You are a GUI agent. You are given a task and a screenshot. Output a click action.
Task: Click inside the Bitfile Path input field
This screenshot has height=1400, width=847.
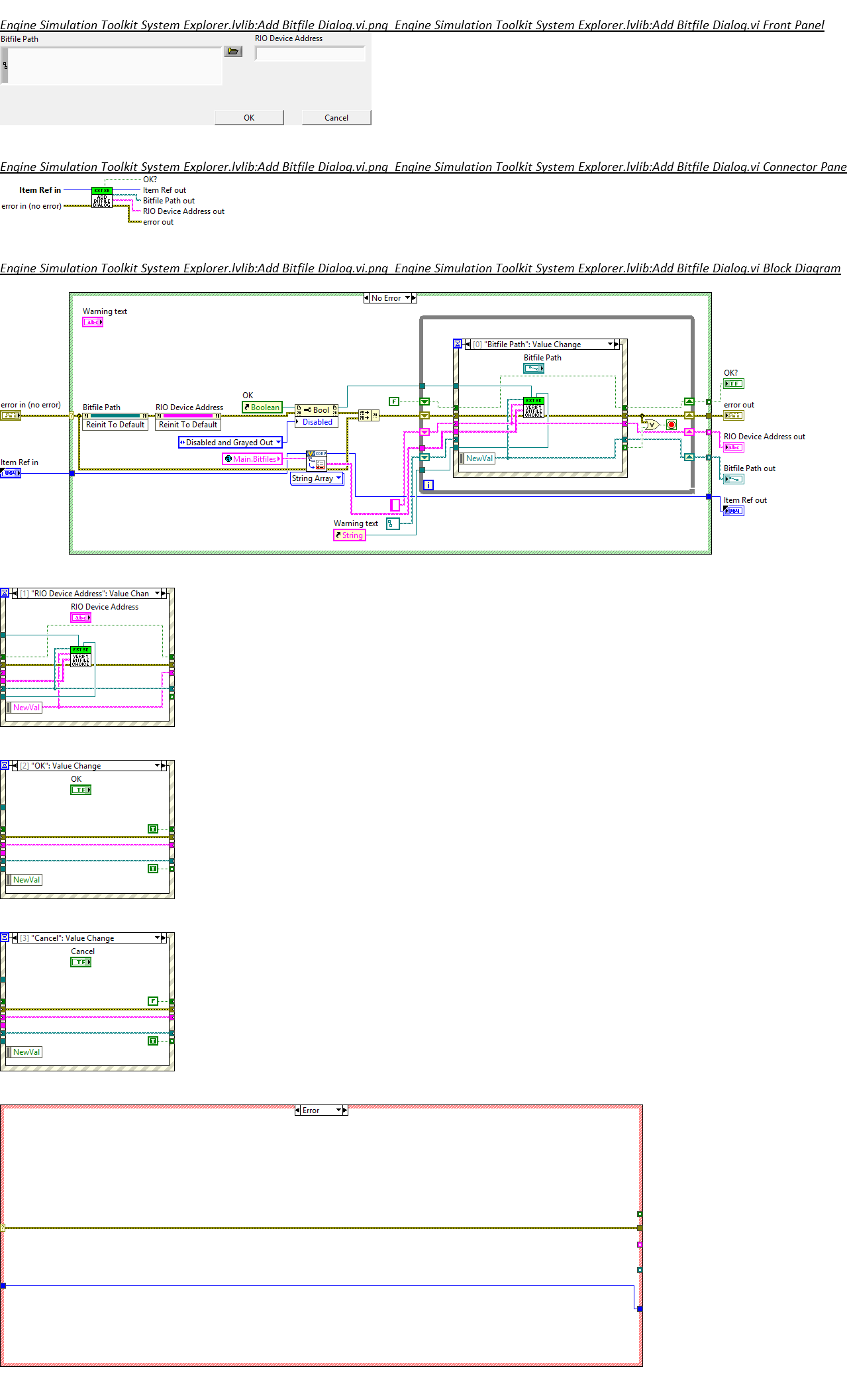pyautogui.click(x=115, y=66)
